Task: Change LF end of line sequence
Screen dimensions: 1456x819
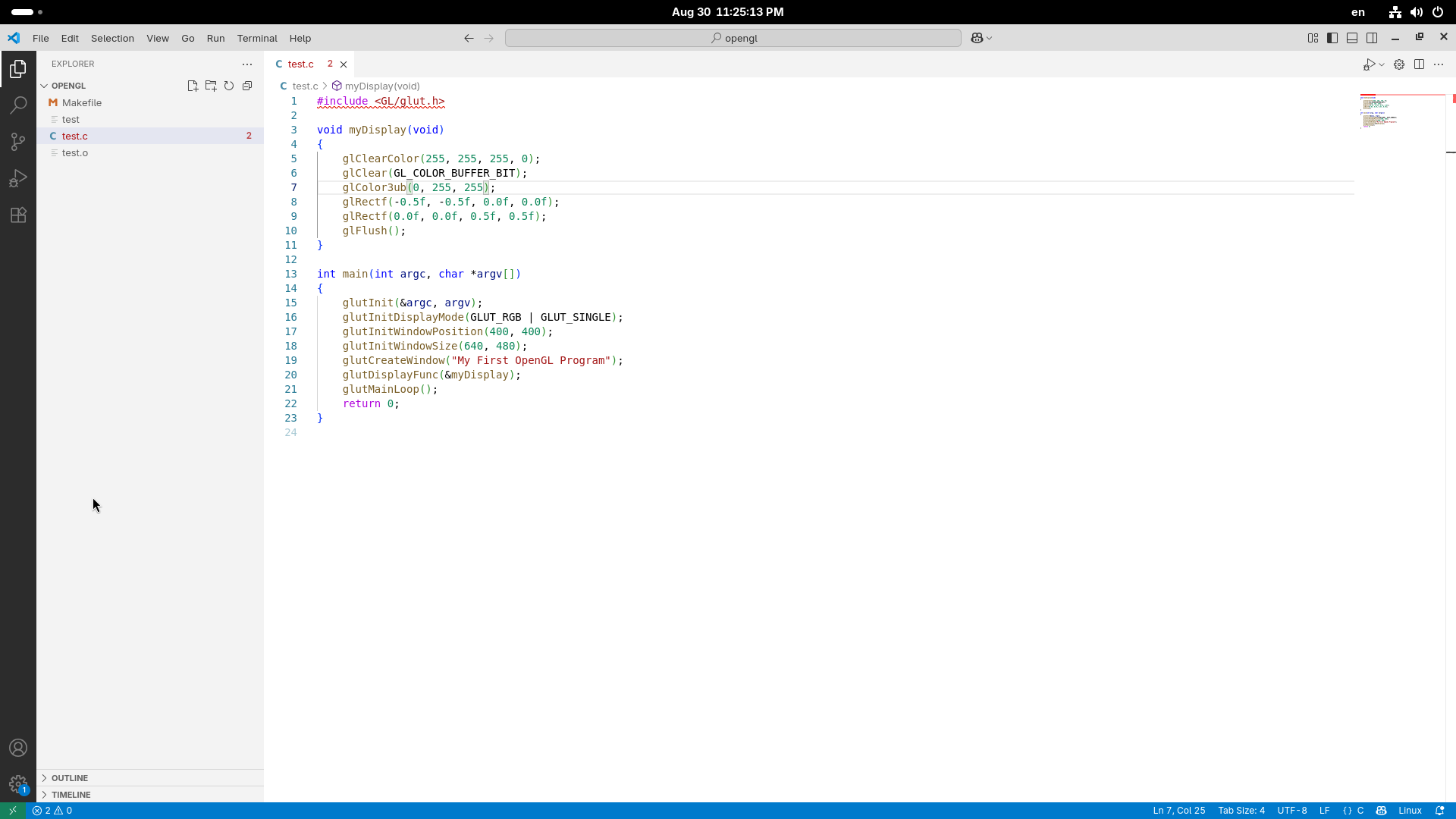Action: (1324, 811)
